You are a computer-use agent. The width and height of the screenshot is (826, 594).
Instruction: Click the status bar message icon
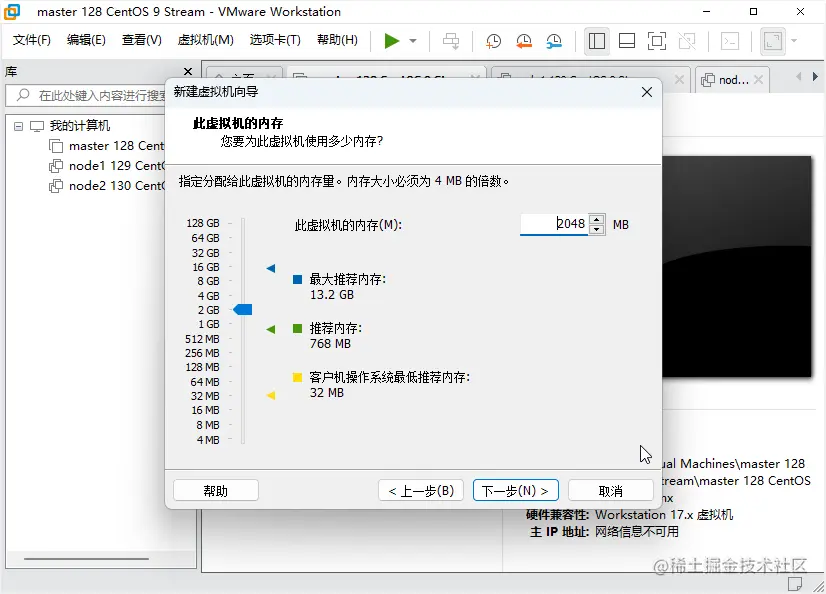tap(795, 583)
